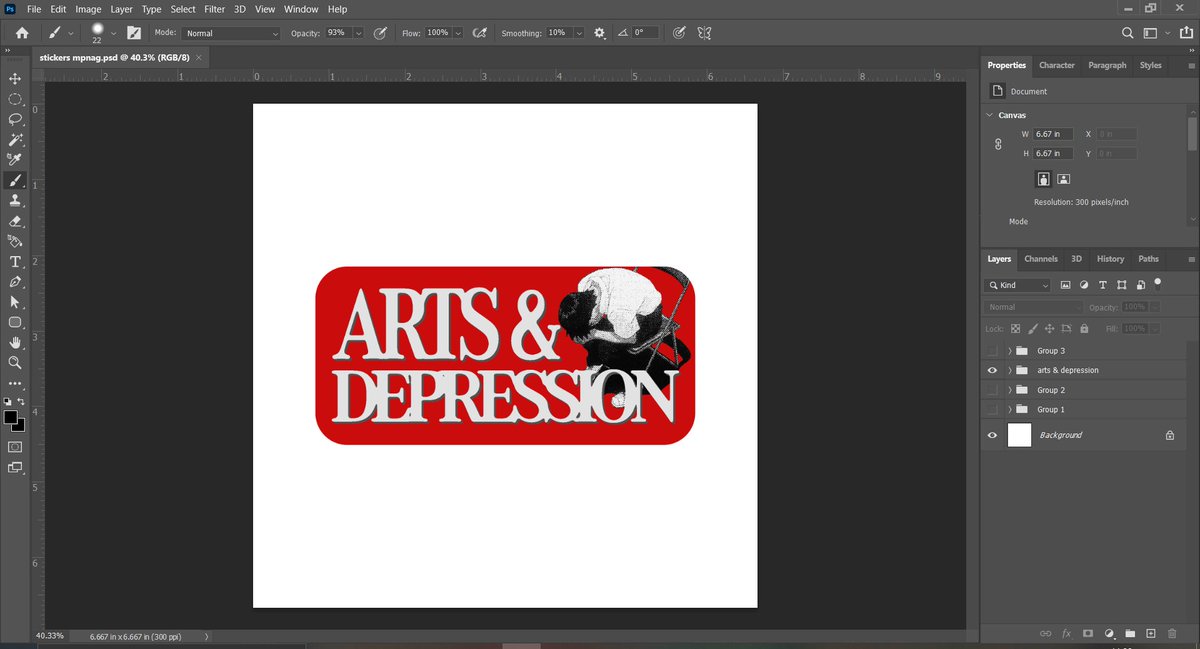This screenshot has height=649, width=1200.
Task: Open the layer filter Kind dropdown
Action: coord(1018,285)
